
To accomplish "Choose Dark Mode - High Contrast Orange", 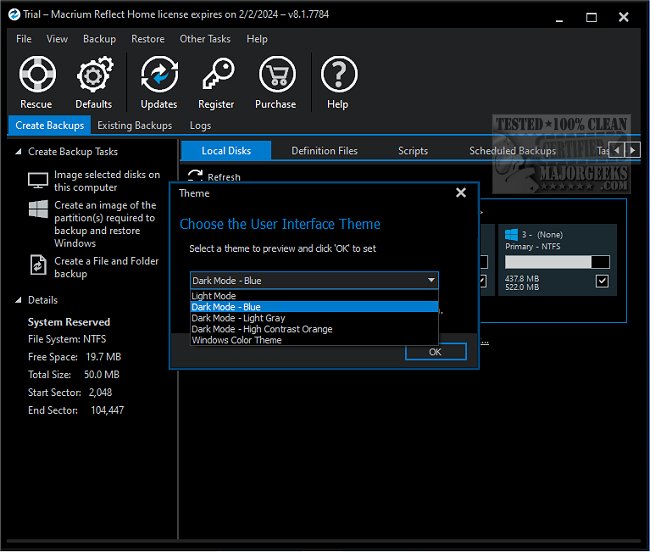I will click(x=262, y=329).
